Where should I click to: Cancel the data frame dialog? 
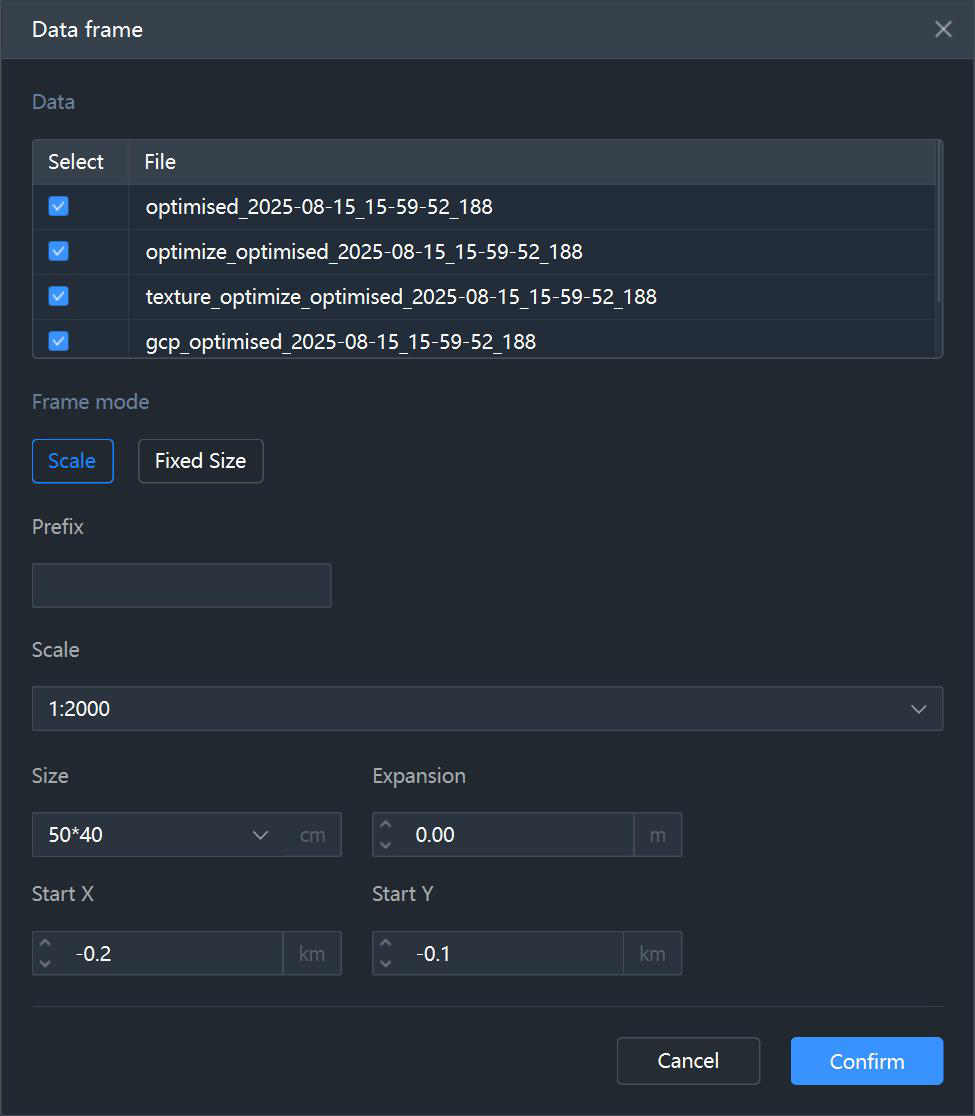(x=688, y=1061)
